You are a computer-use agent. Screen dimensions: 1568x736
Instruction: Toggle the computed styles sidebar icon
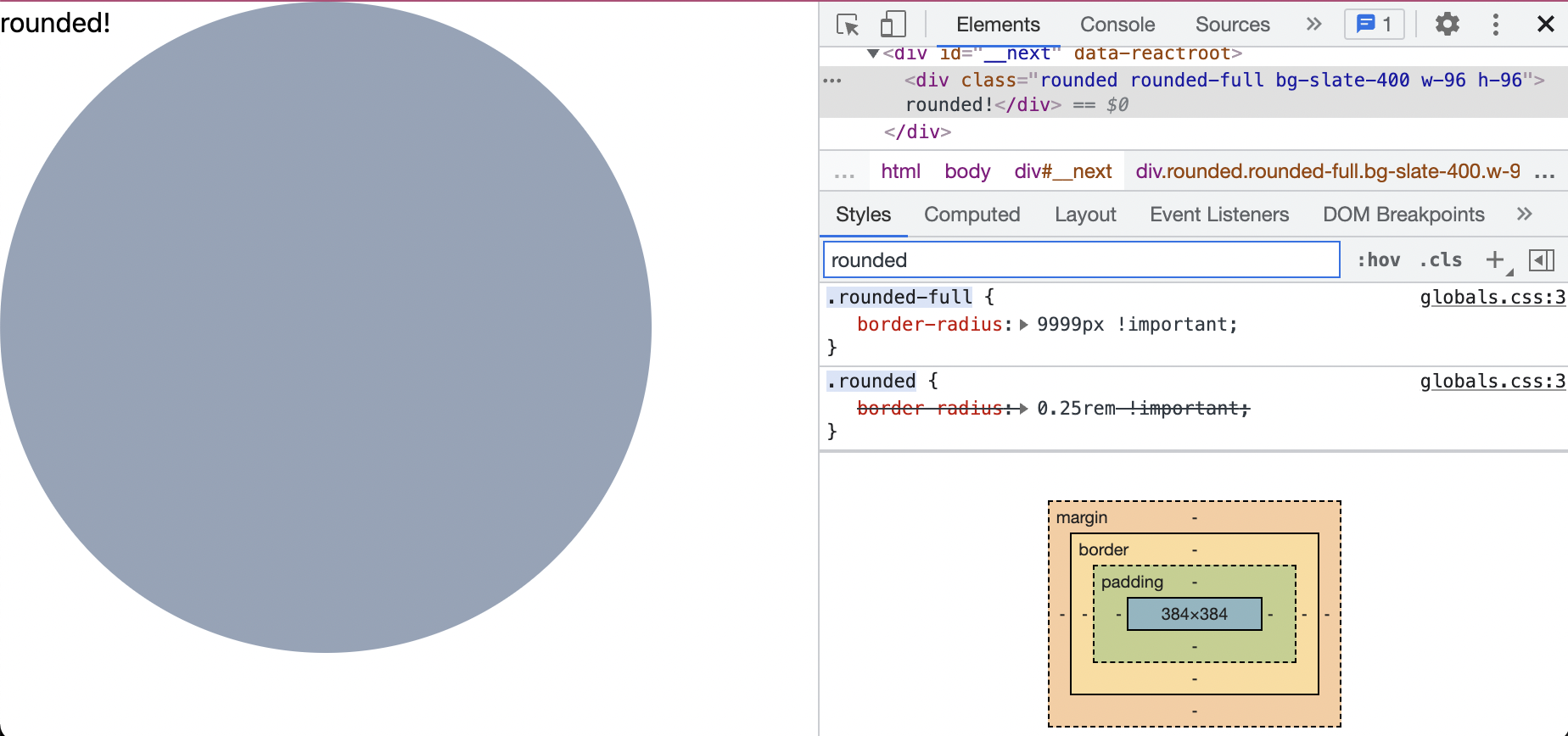pyautogui.click(x=1542, y=260)
